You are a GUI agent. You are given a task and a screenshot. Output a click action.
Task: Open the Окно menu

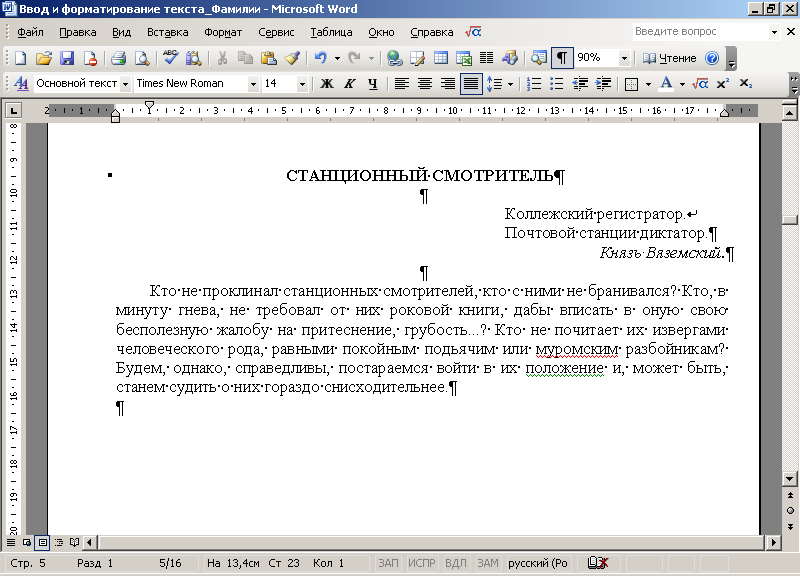coord(381,32)
